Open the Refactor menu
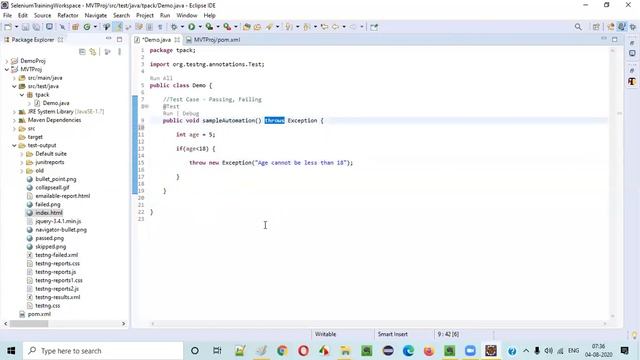Image resolution: width=640 pixels, height=360 pixels. (68, 15)
